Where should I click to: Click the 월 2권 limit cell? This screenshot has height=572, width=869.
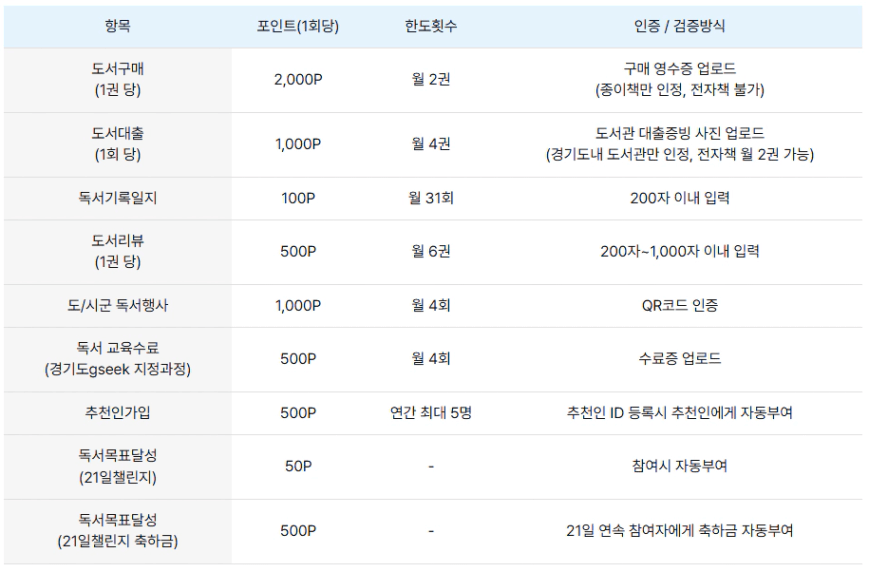click(x=430, y=80)
